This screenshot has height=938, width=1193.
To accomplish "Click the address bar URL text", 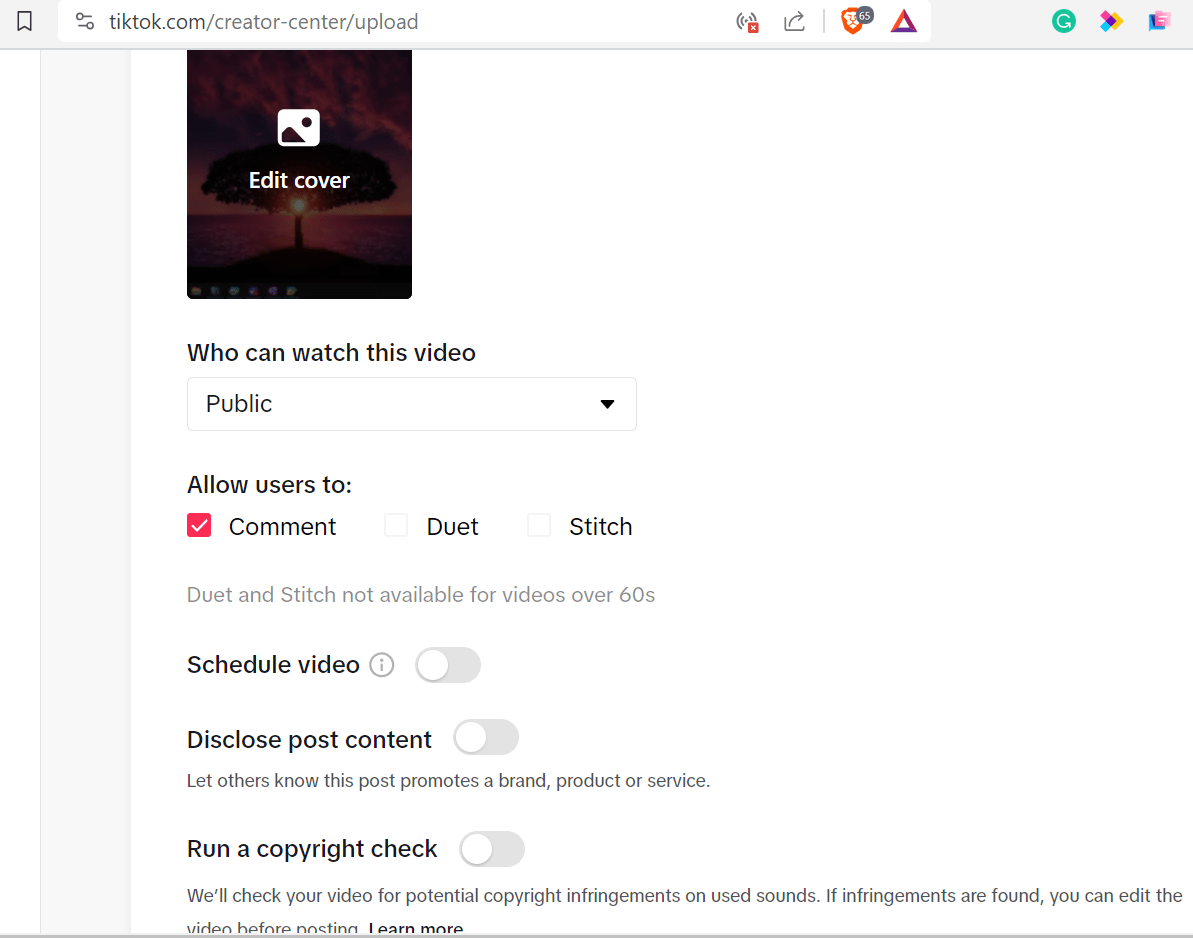I will (x=263, y=22).
